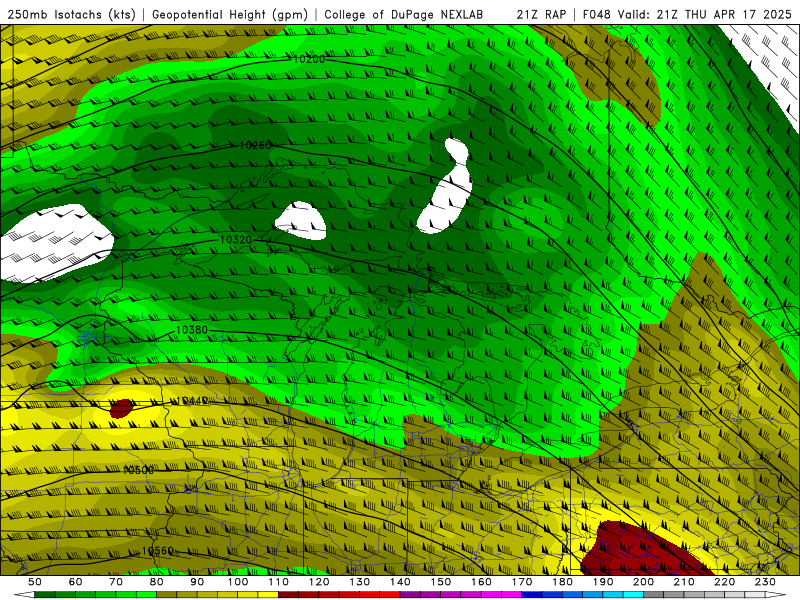800x600 pixels.
Task: Click the 180 value on the color scale
Action: pos(563,582)
